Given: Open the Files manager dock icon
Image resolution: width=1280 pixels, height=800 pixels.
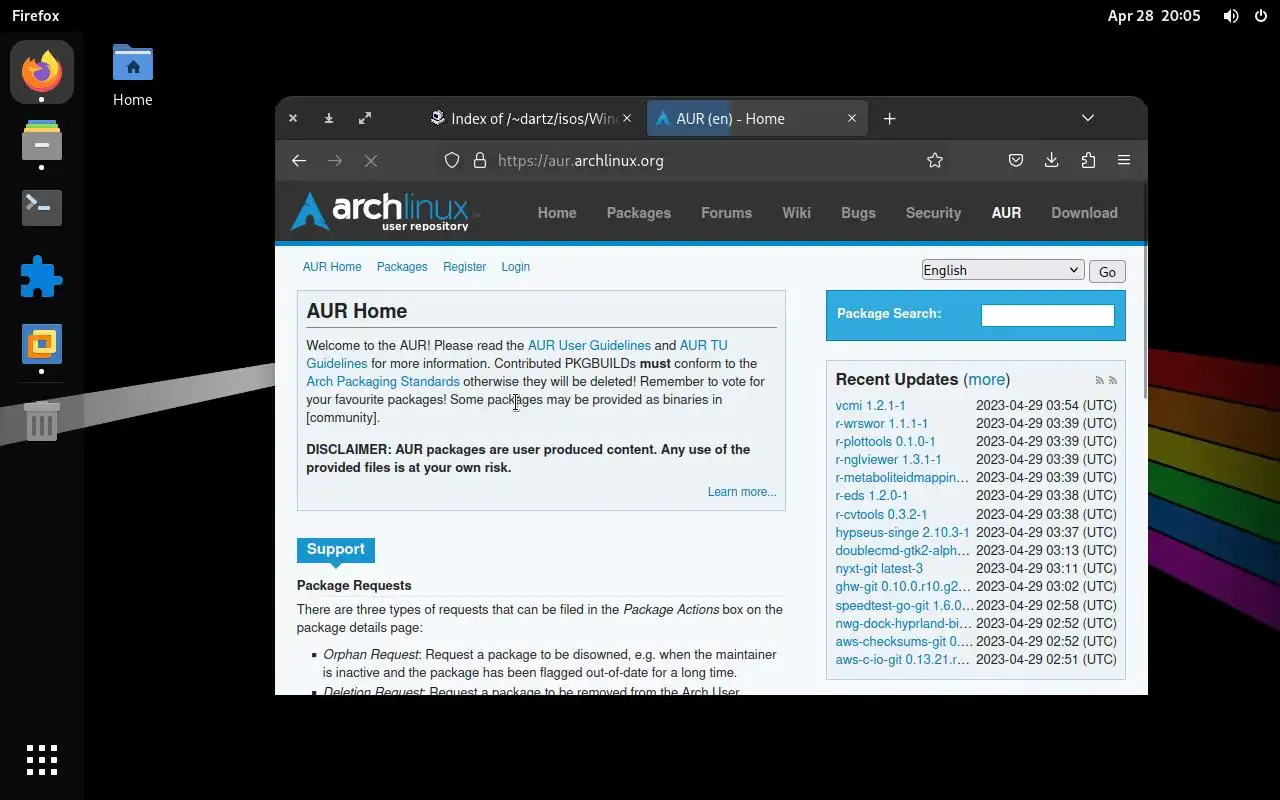Looking at the screenshot, I should coord(42,141).
